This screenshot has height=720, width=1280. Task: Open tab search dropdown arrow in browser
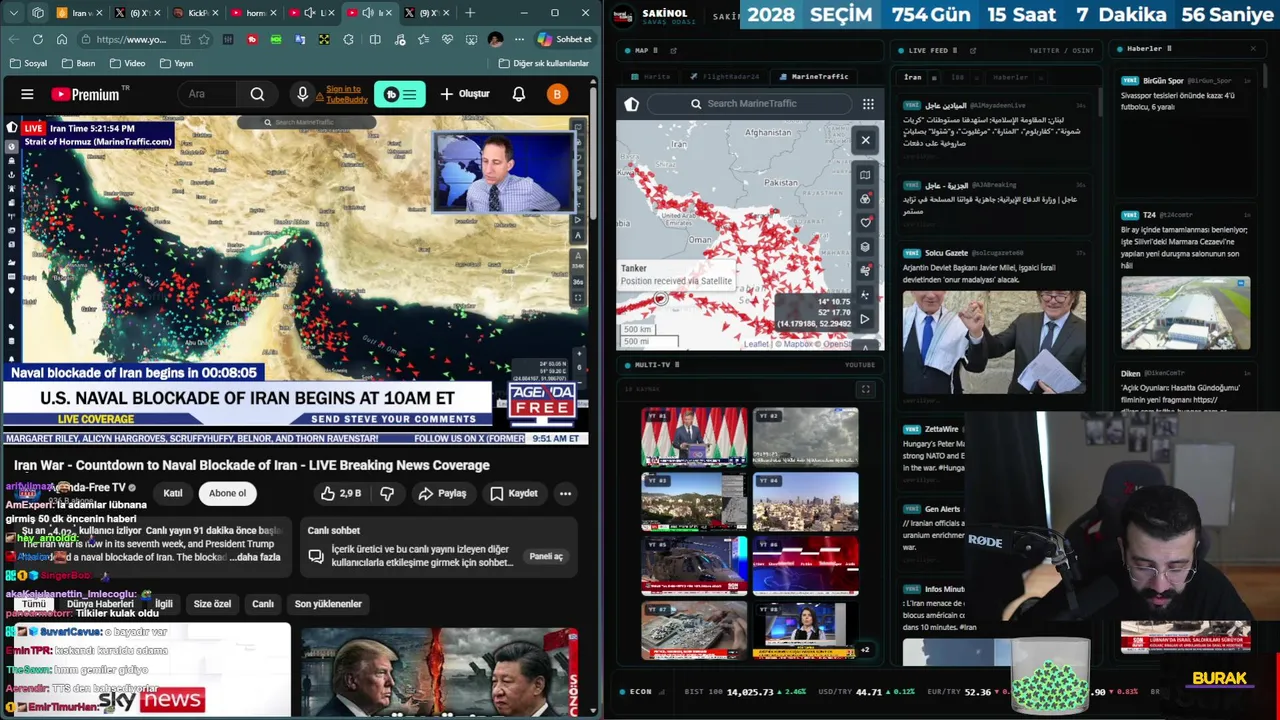tap(14, 13)
